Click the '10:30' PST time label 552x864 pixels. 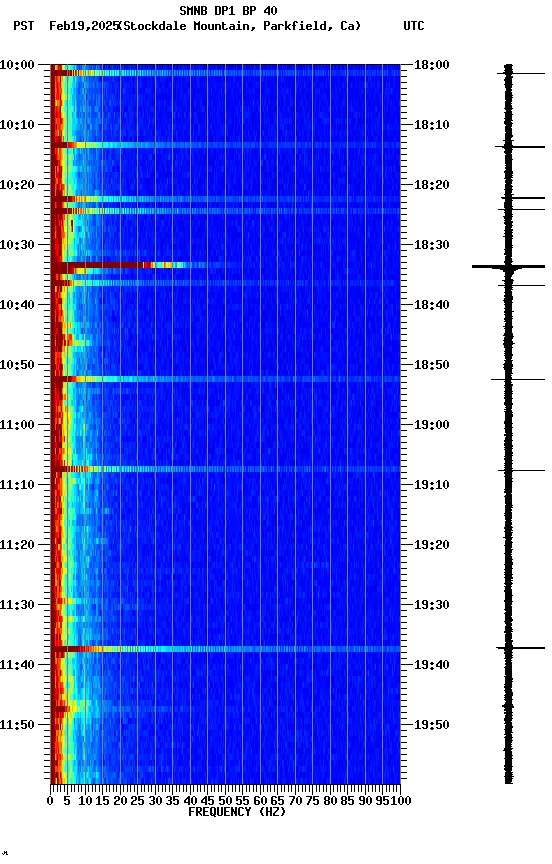tap(17, 245)
